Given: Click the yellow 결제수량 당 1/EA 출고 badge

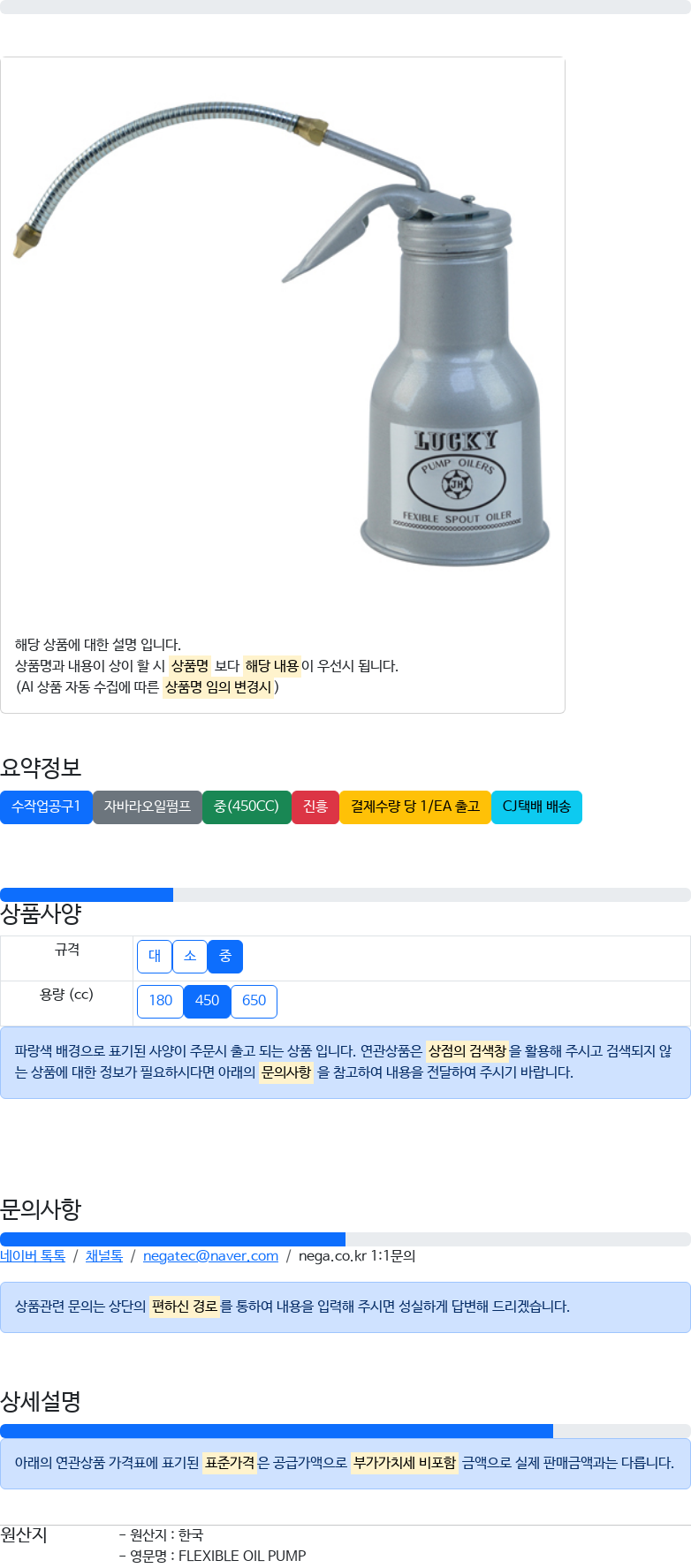Looking at the screenshot, I should [415, 807].
